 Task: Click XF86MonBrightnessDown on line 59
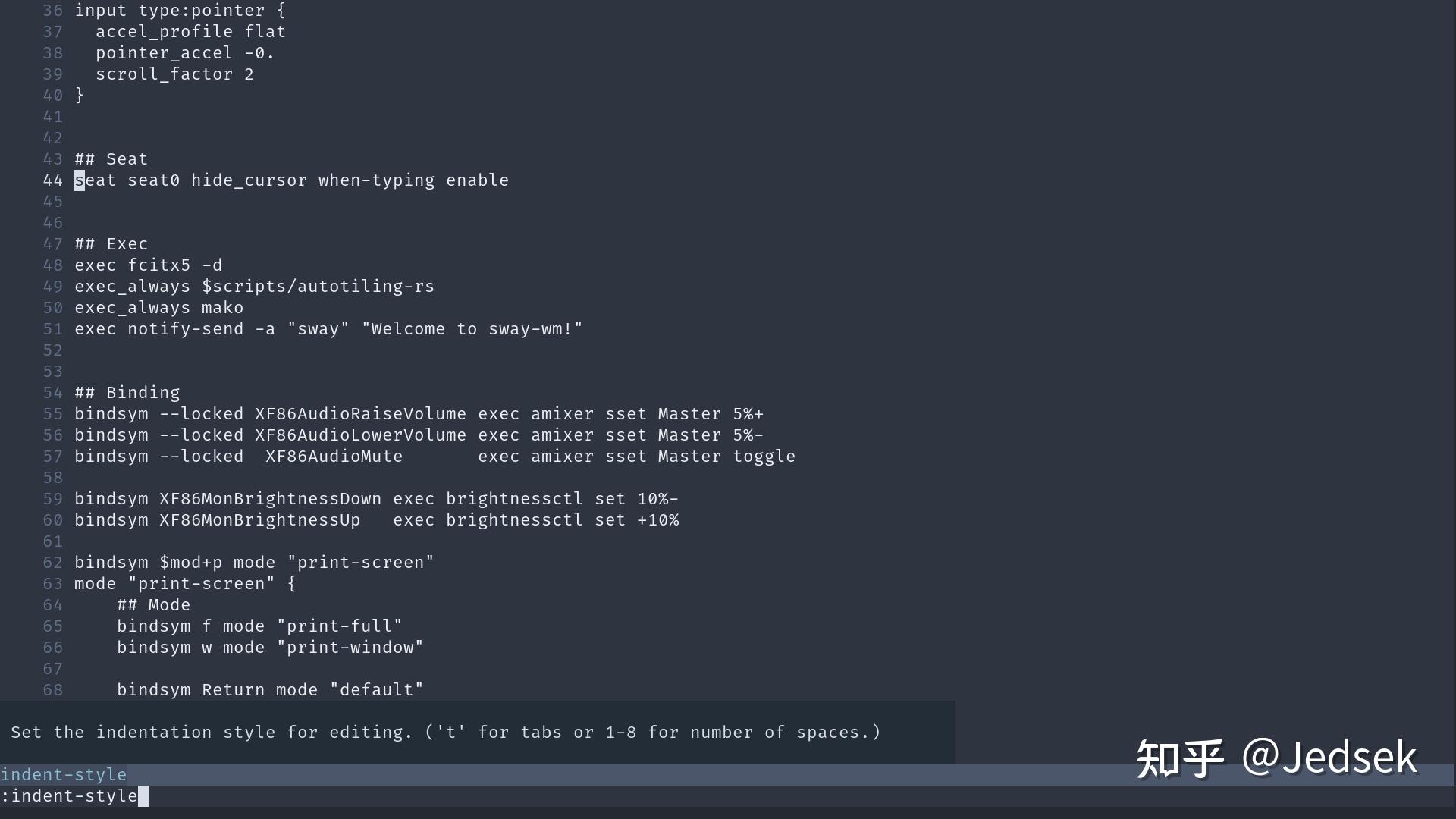tap(270, 499)
